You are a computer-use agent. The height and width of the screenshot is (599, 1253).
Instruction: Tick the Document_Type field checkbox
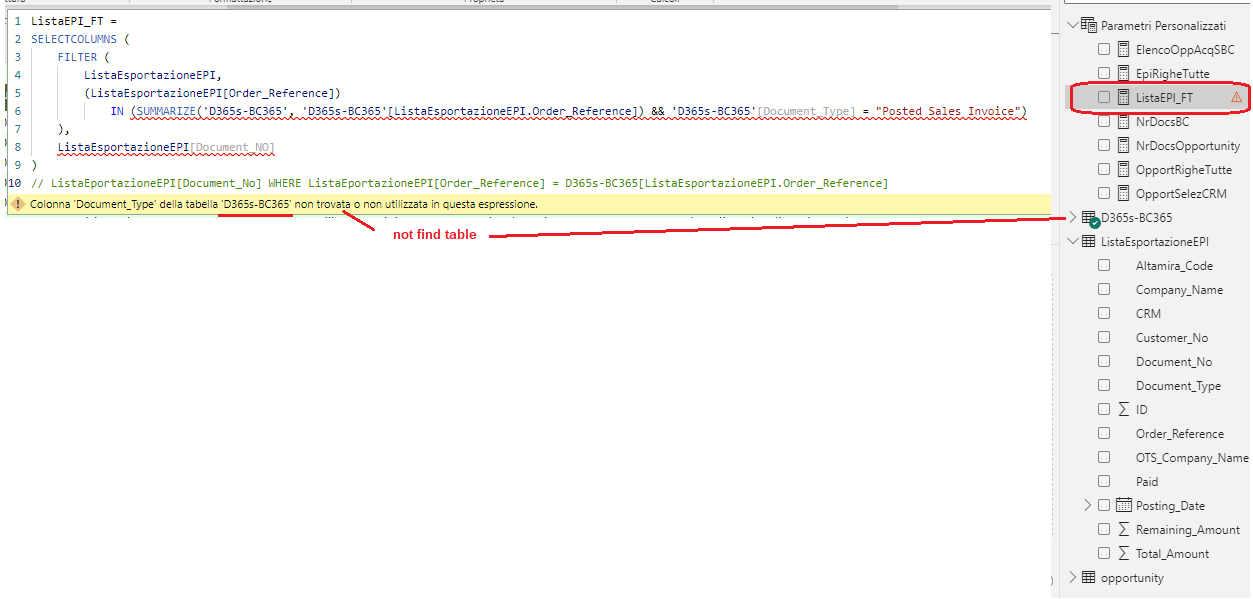point(1104,385)
